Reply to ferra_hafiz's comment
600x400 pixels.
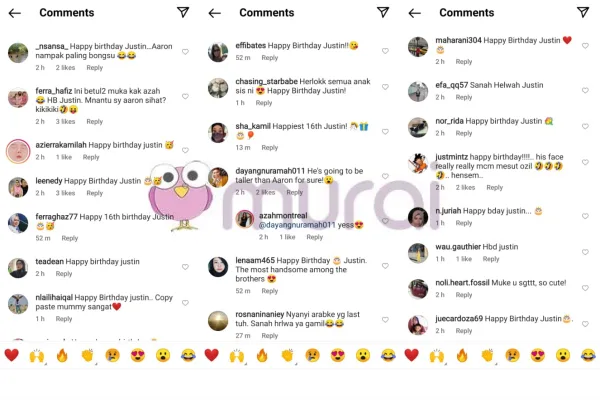[x=95, y=121]
